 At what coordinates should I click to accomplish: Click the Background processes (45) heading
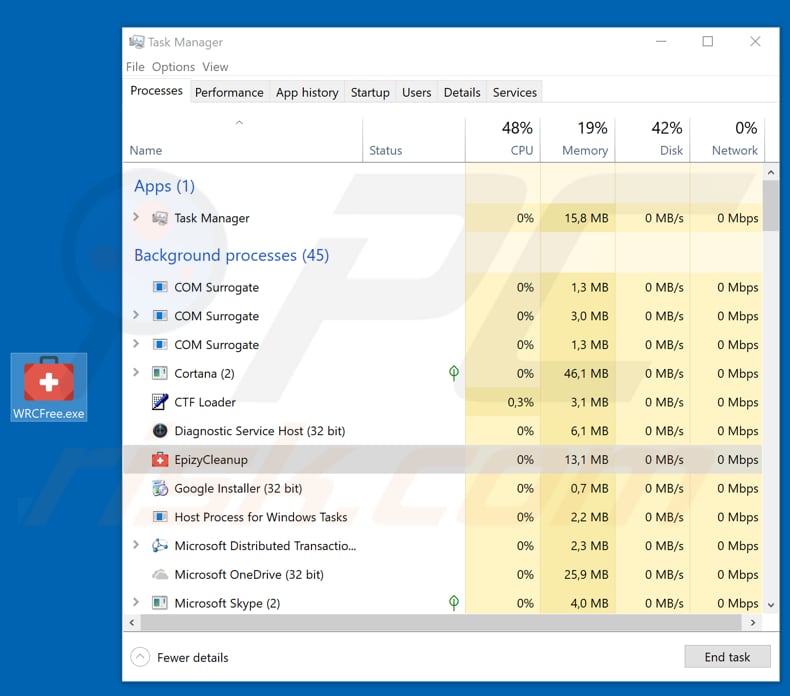pos(231,256)
